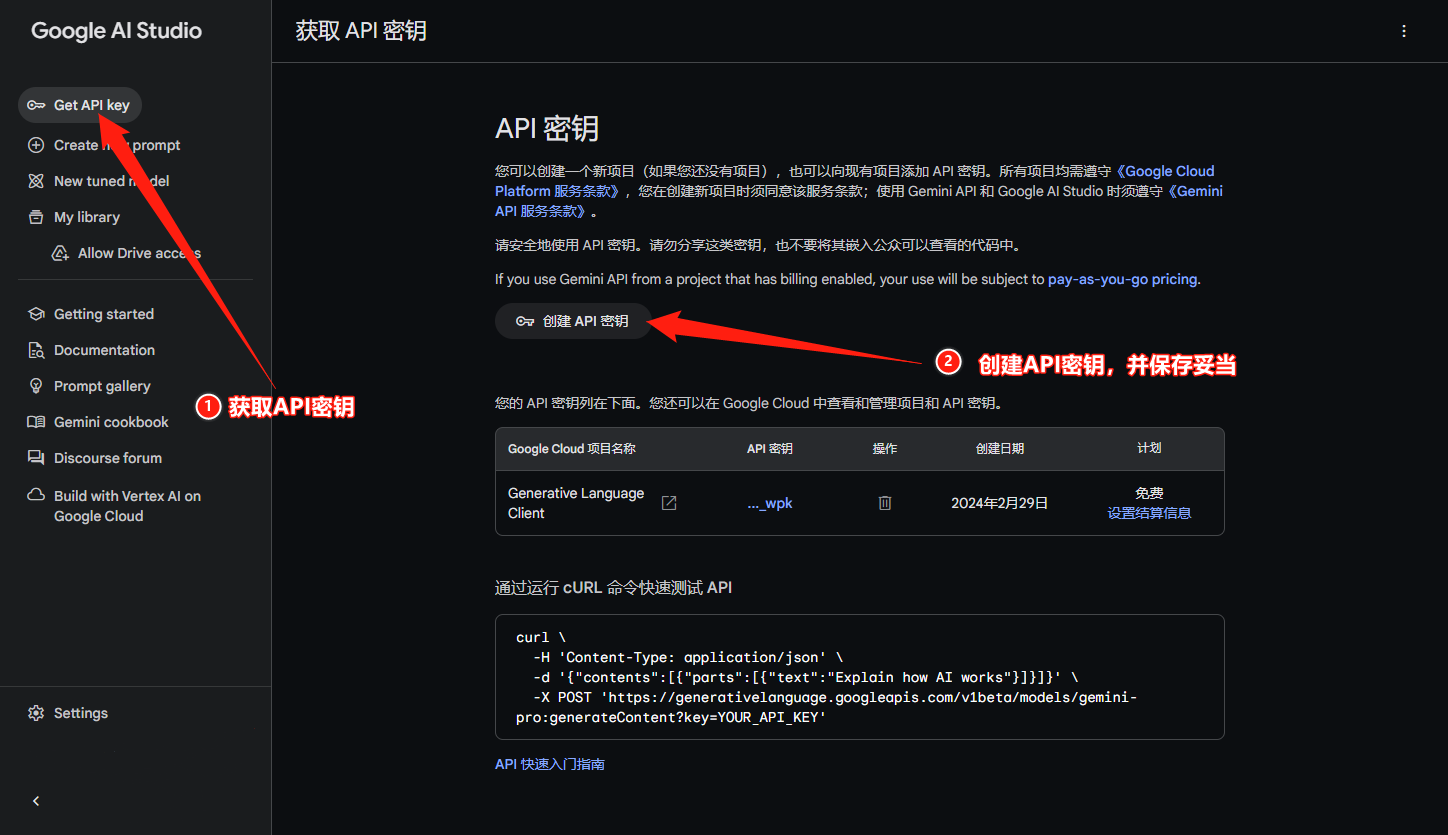Select Build with Vertex AI on Google Cloud

tap(126, 506)
